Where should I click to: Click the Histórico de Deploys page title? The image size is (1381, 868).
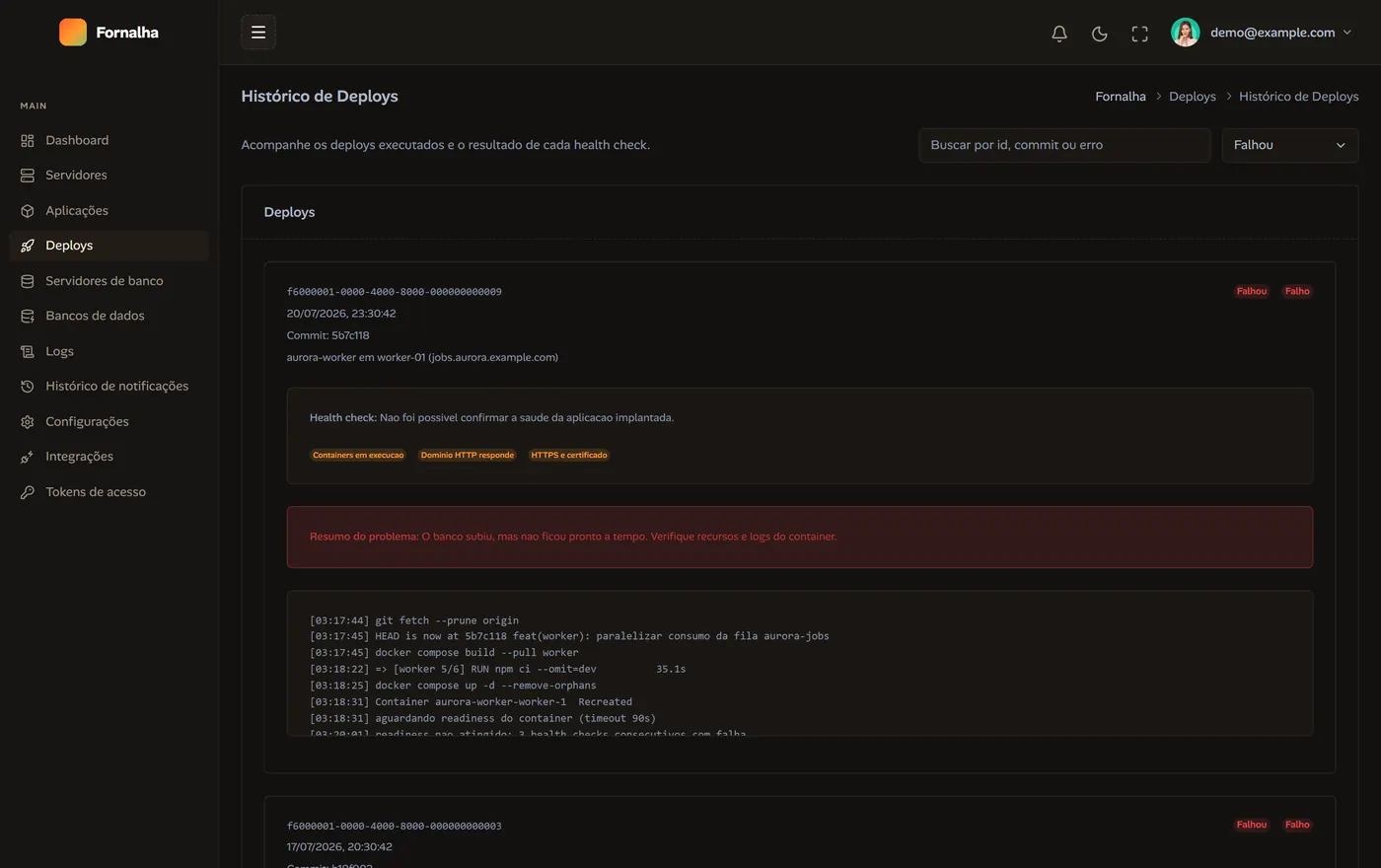(320, 97)
